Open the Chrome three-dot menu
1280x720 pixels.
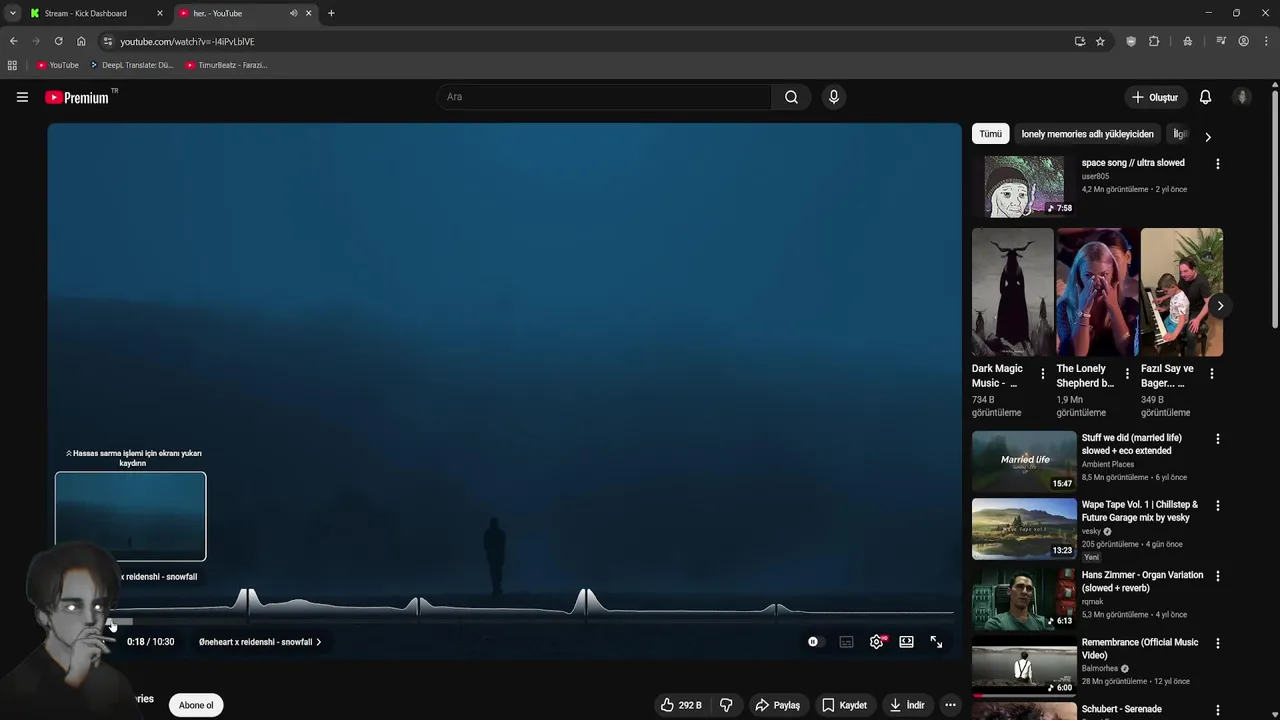pyautogui.click(x=1266, y=41)
